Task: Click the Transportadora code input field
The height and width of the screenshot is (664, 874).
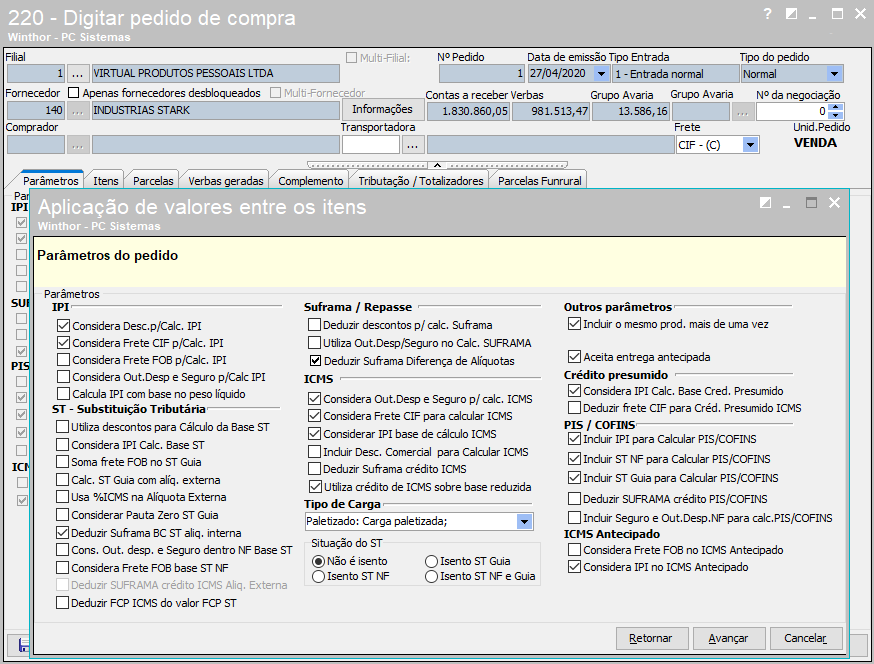Action: click(x=371, y=145)
